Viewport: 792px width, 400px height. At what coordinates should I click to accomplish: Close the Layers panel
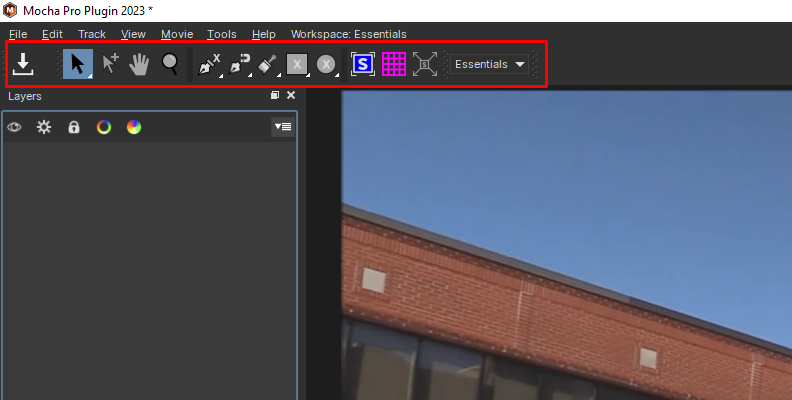click(291, 95)
